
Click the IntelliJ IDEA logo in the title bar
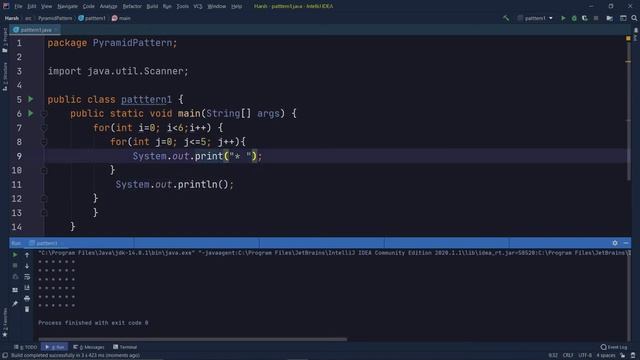6,6
